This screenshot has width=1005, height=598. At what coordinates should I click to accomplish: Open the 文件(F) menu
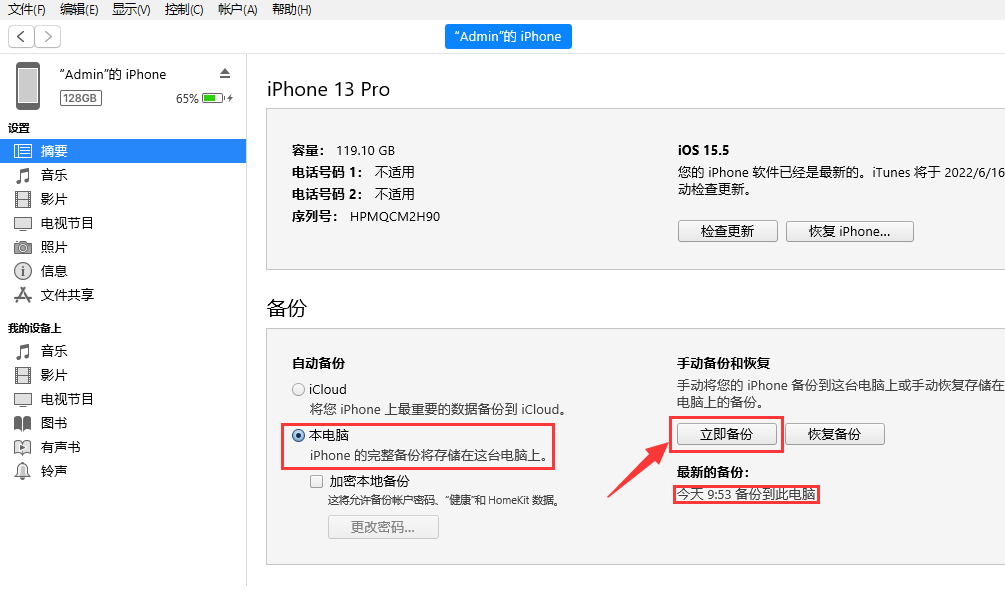coord(26,9)
